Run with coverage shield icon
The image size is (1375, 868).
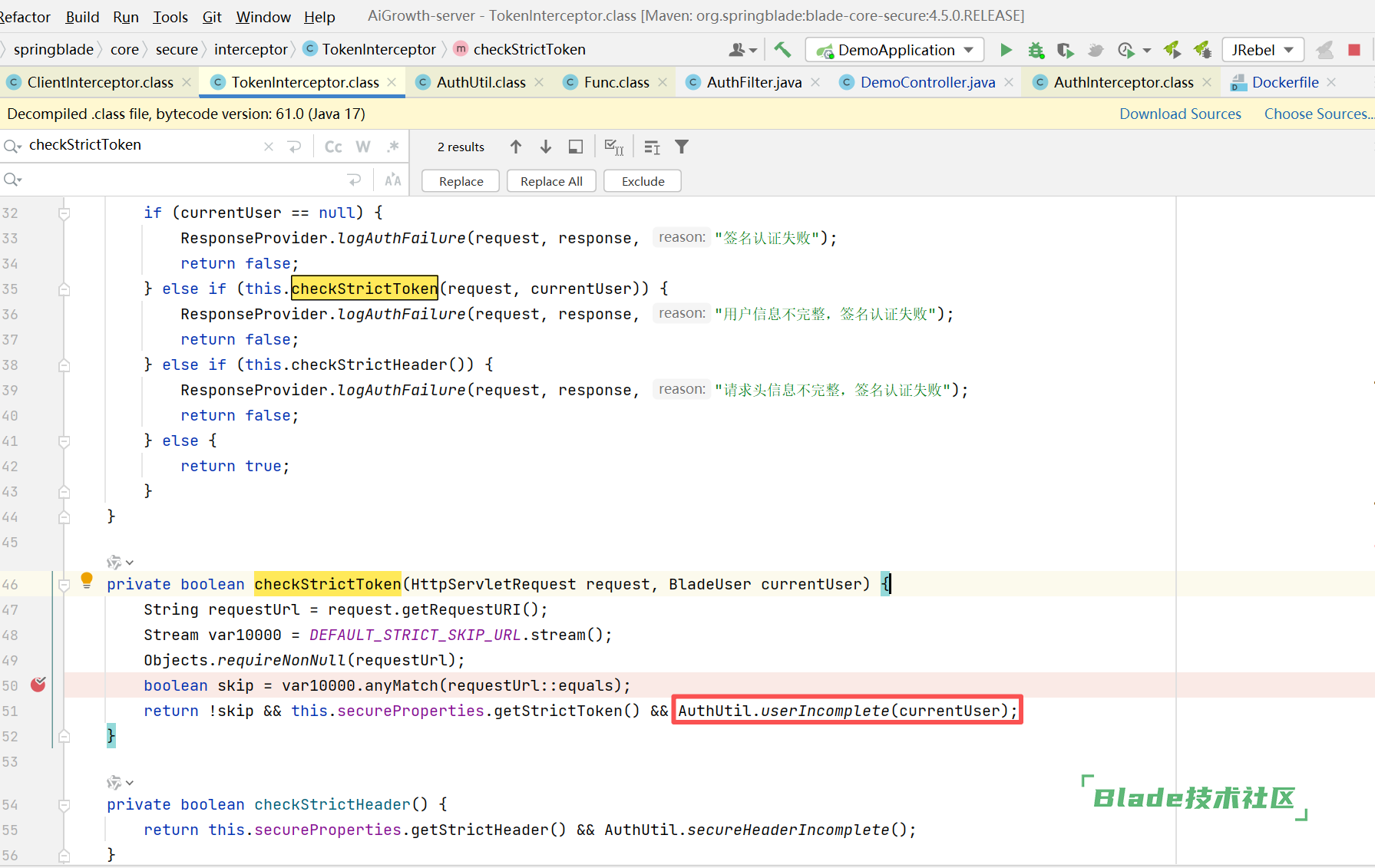1065,50
